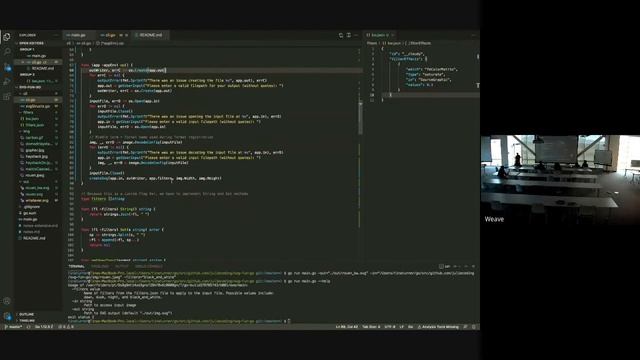Click the zsh shell indicator in terminal panel
The width and height of the screenshot is (640, 360).
click(x=444, y=267)
